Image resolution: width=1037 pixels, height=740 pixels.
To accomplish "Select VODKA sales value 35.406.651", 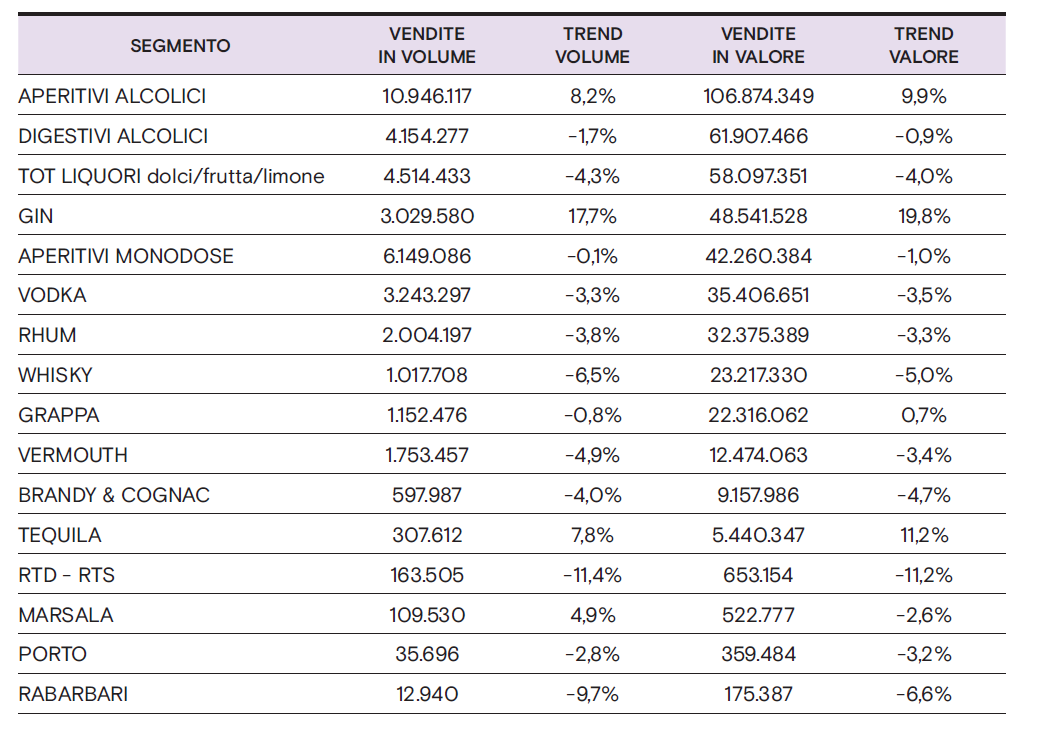I will point(758,296).
